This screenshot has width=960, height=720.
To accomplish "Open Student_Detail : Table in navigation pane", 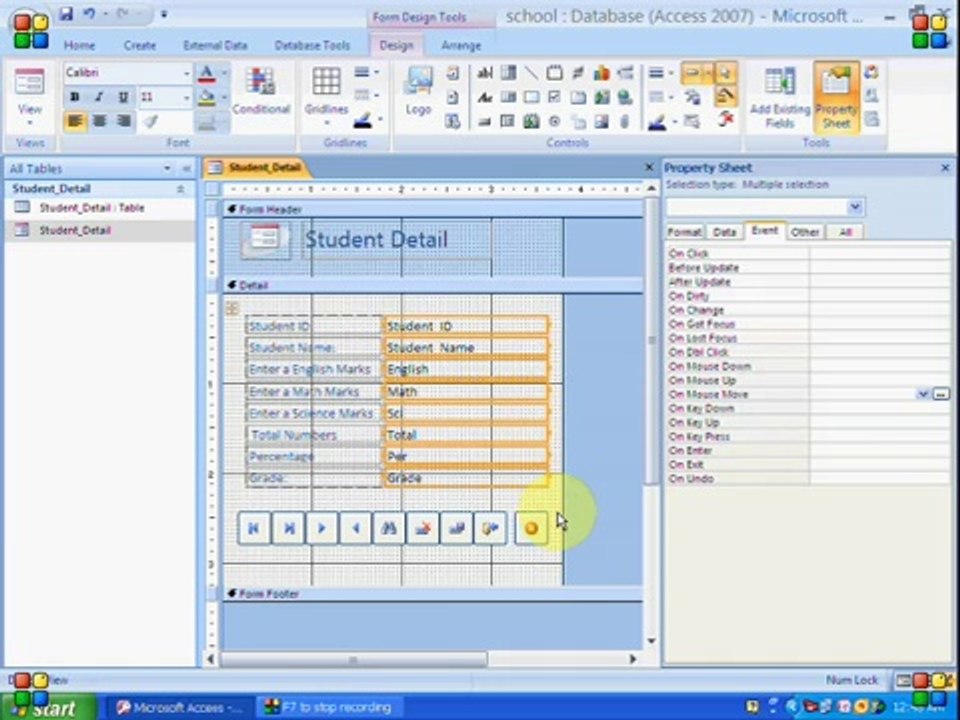I will tap(92, 208).
